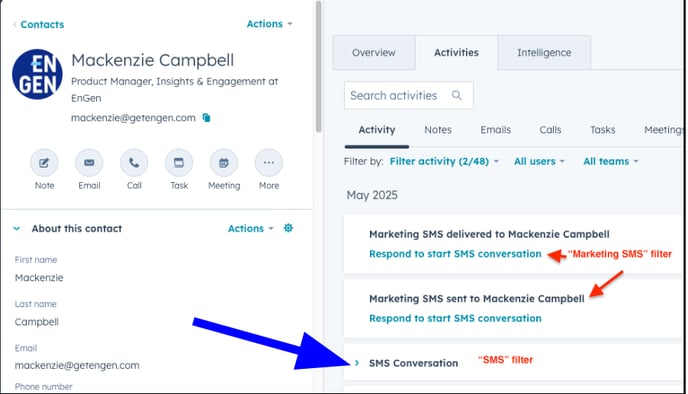The height and width of the screenshot is (394, 688).
Task: Click the search magnifier icon
Action: pyautogui.click(x=457, y=95)
